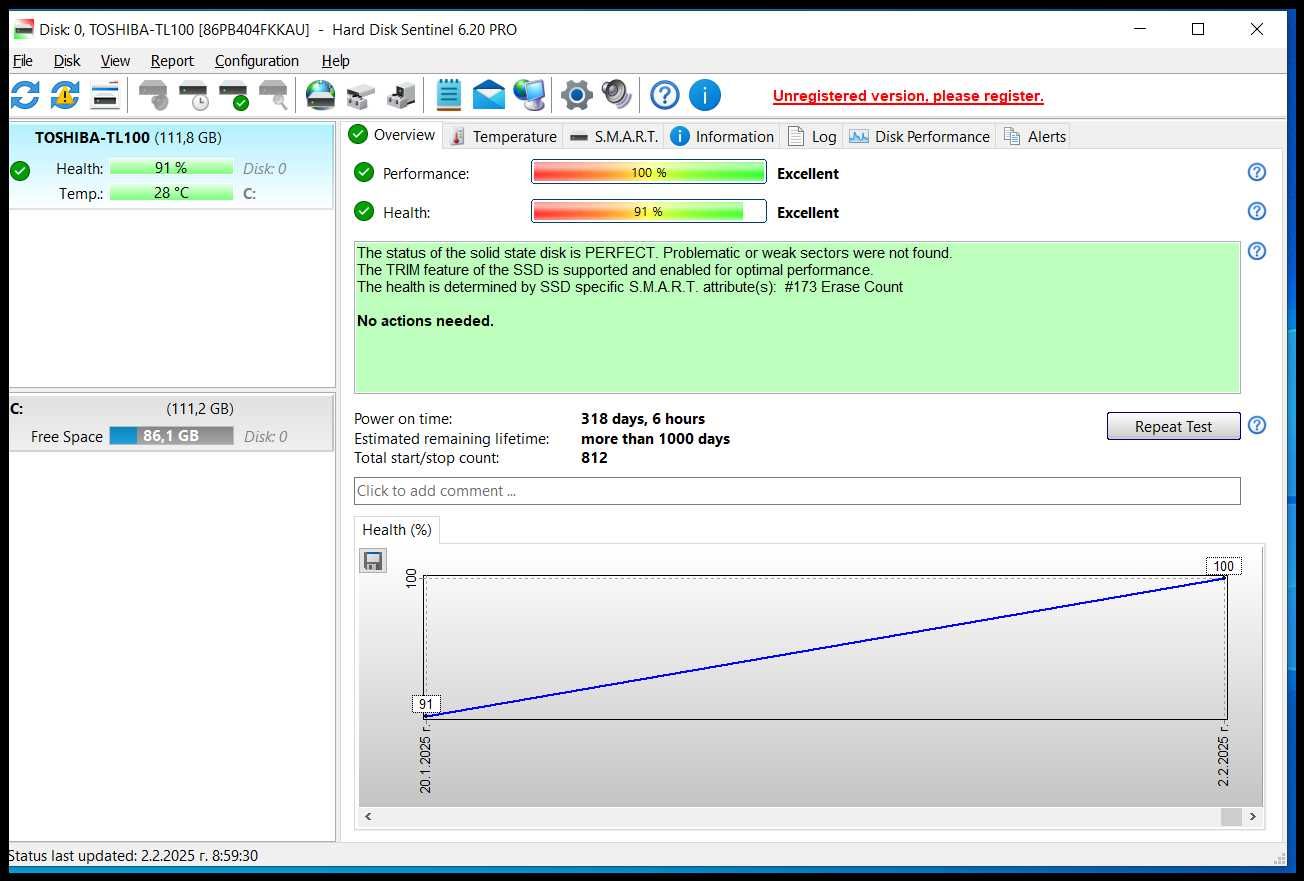Click the green check next to TOSHIBA-TL100 Health

click(20, 171)
